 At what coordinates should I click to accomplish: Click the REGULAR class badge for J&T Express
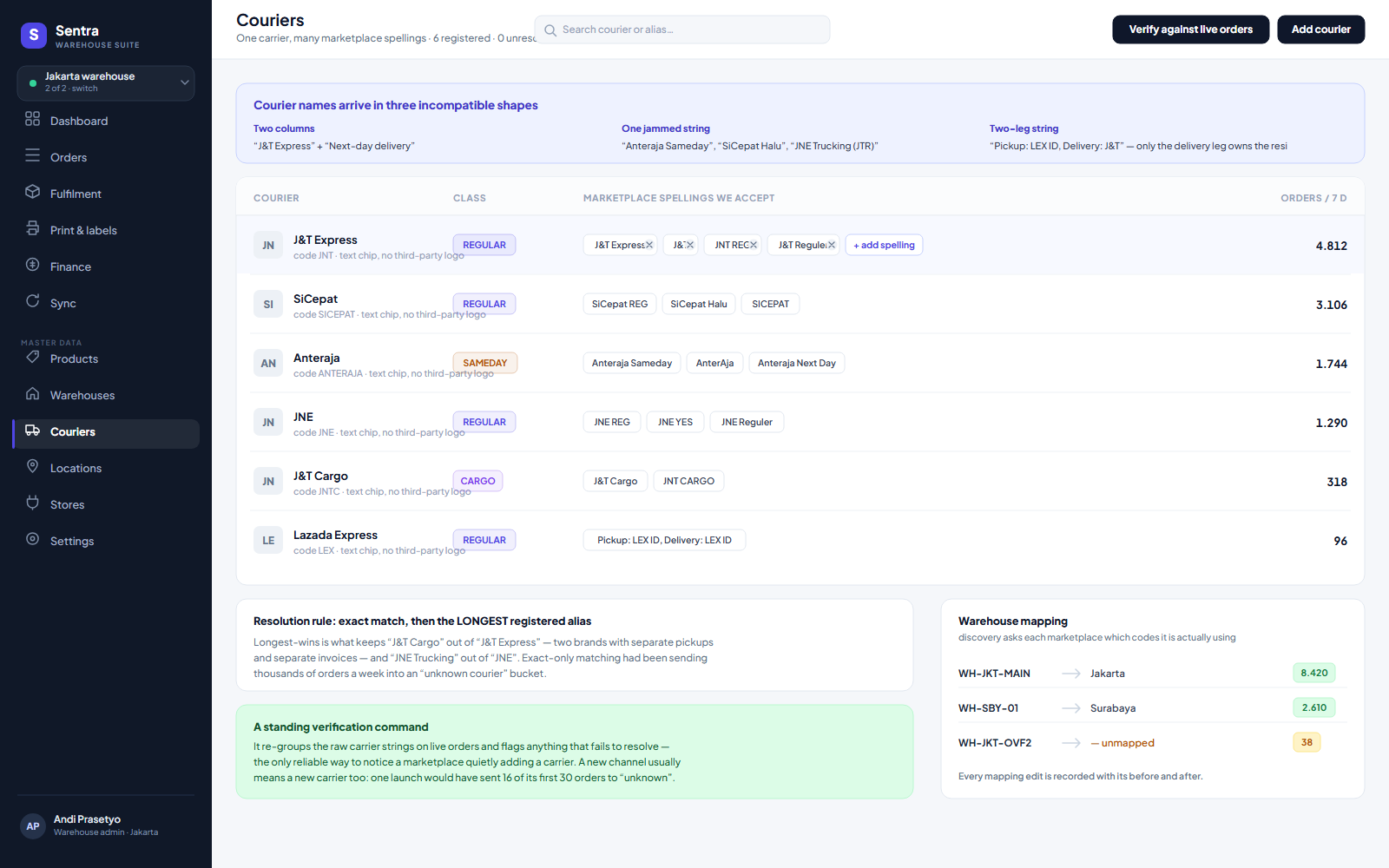[x=484, y=245]
